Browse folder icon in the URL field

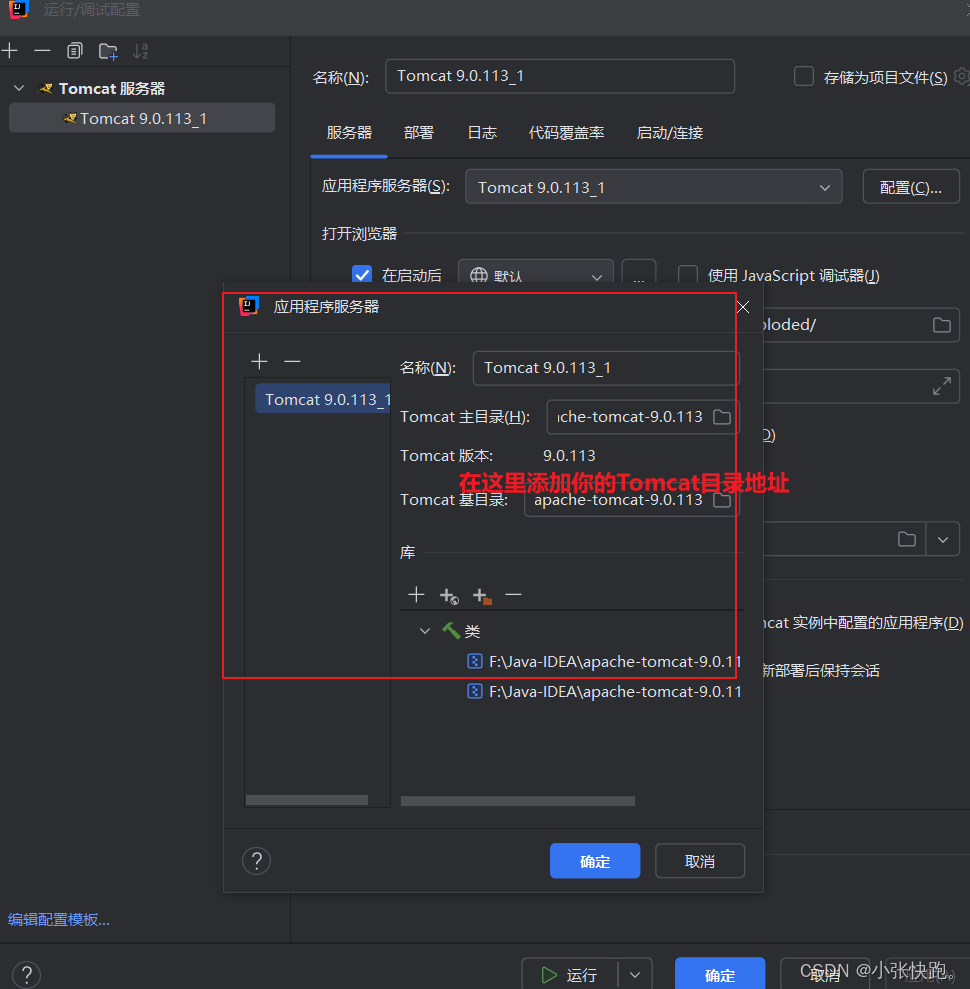(x=942, y=325)
